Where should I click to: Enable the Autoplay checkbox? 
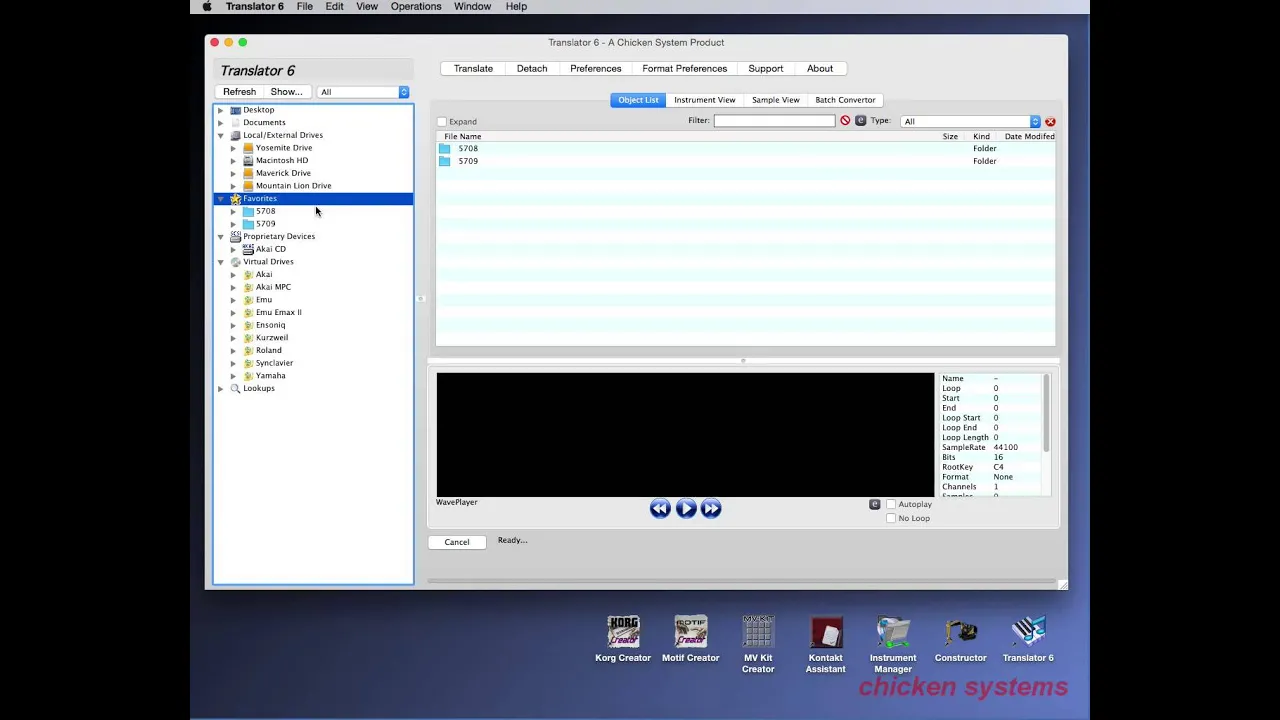[891, 505]
